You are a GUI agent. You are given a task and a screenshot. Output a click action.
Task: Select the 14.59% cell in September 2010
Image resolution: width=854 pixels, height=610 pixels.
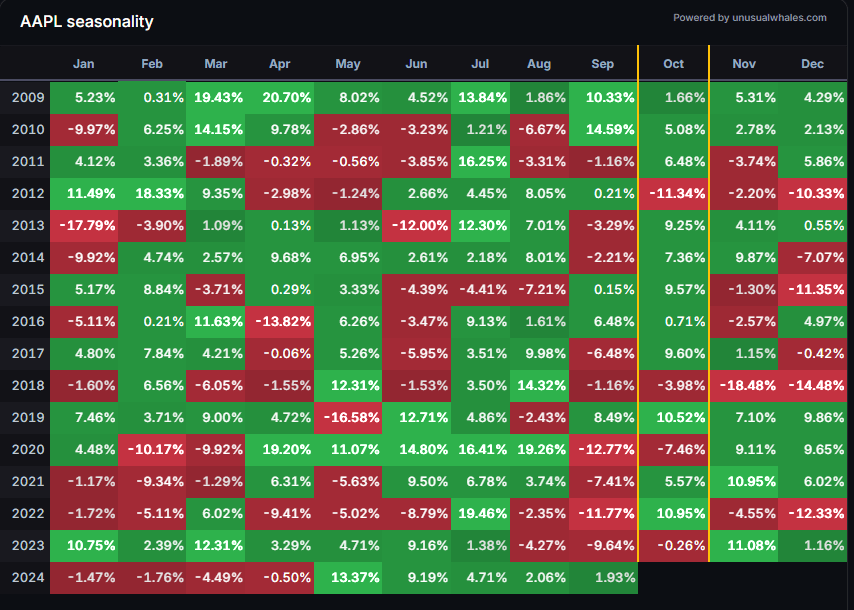(x=603, y=130)
